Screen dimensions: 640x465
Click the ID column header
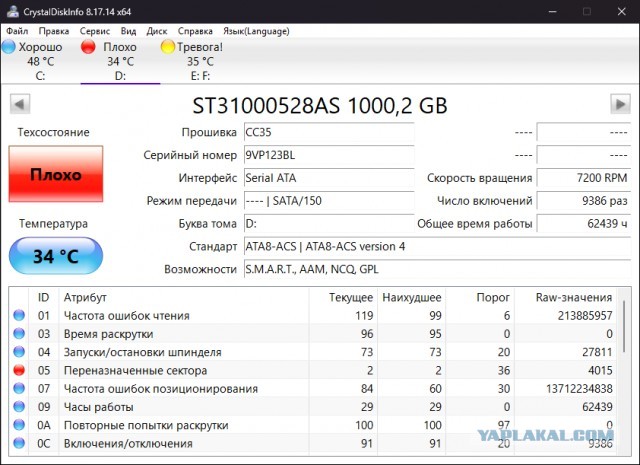[44, 297]
